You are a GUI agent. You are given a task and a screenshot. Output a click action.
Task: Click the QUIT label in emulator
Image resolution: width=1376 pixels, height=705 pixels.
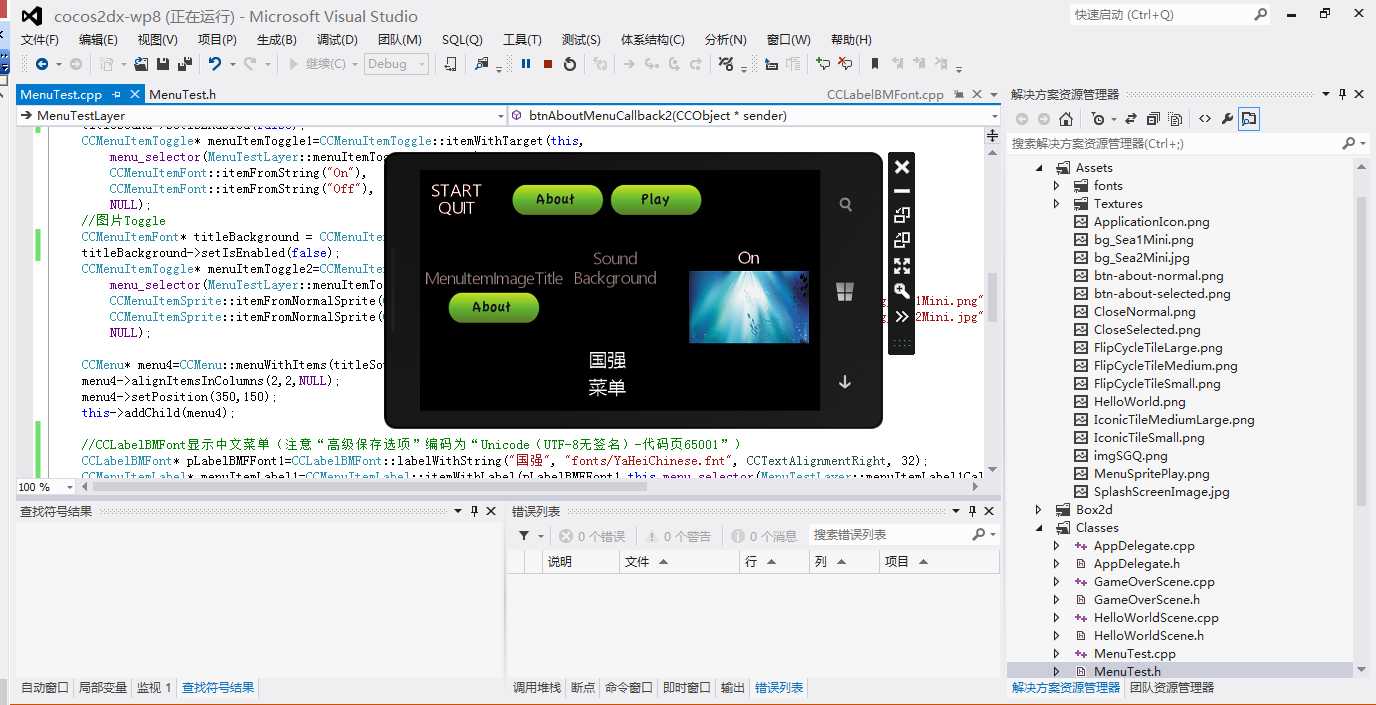[x=456, y=208]
